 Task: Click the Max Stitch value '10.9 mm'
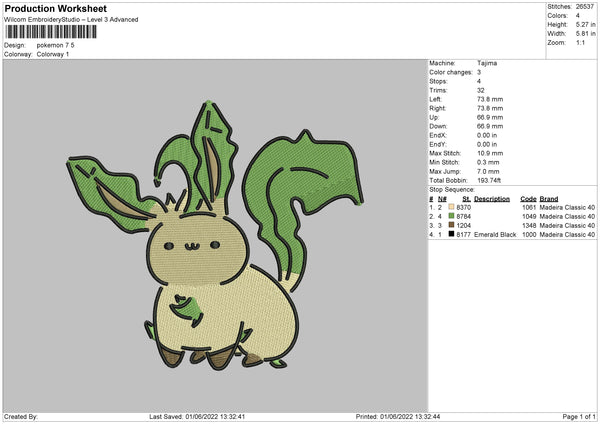(x=490, y=153)
